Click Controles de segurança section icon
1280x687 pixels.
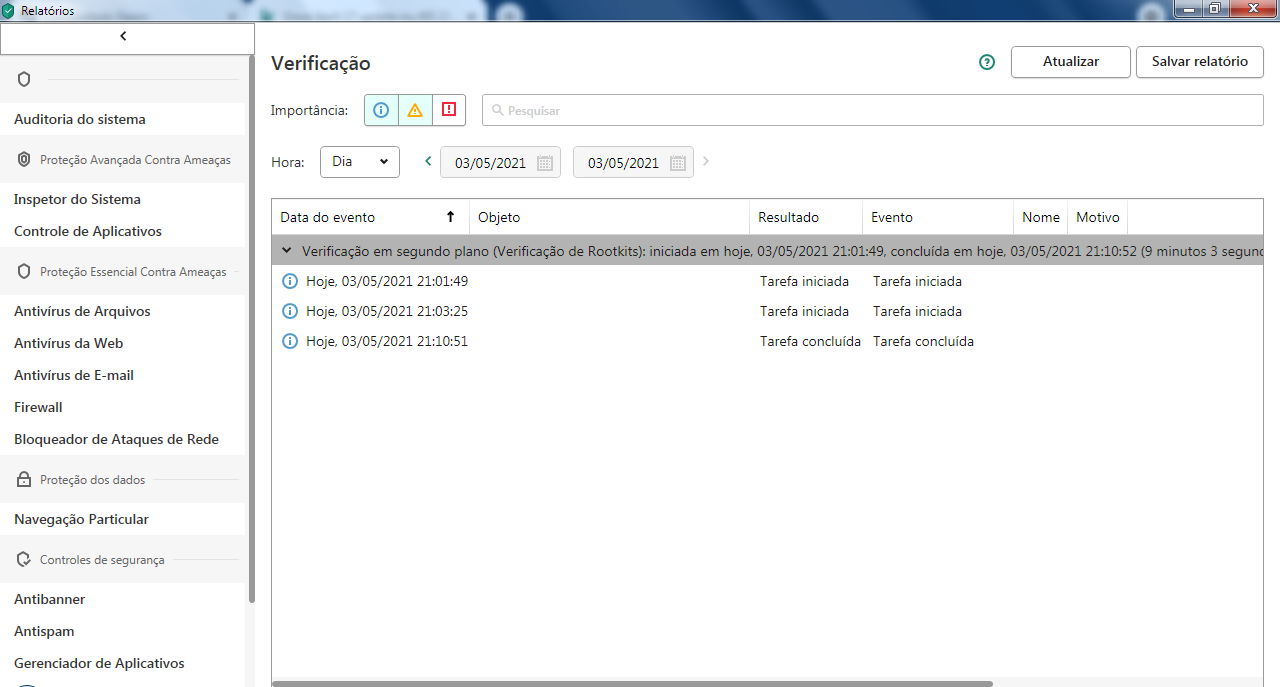(24, 559)
